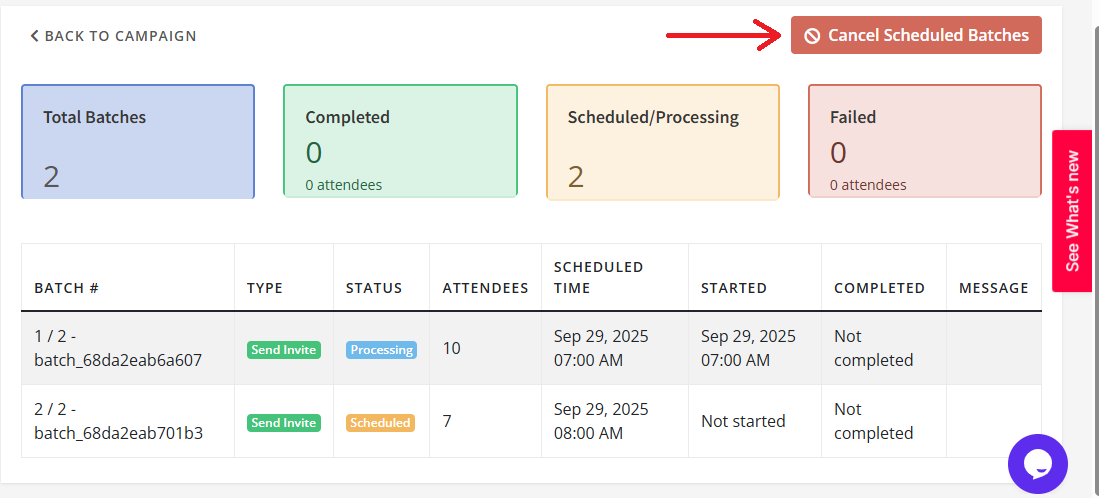Viewport: 1099px width, 498px height.
Task: Go back via Back to Campaign link
Action: [x=113, y=36]
